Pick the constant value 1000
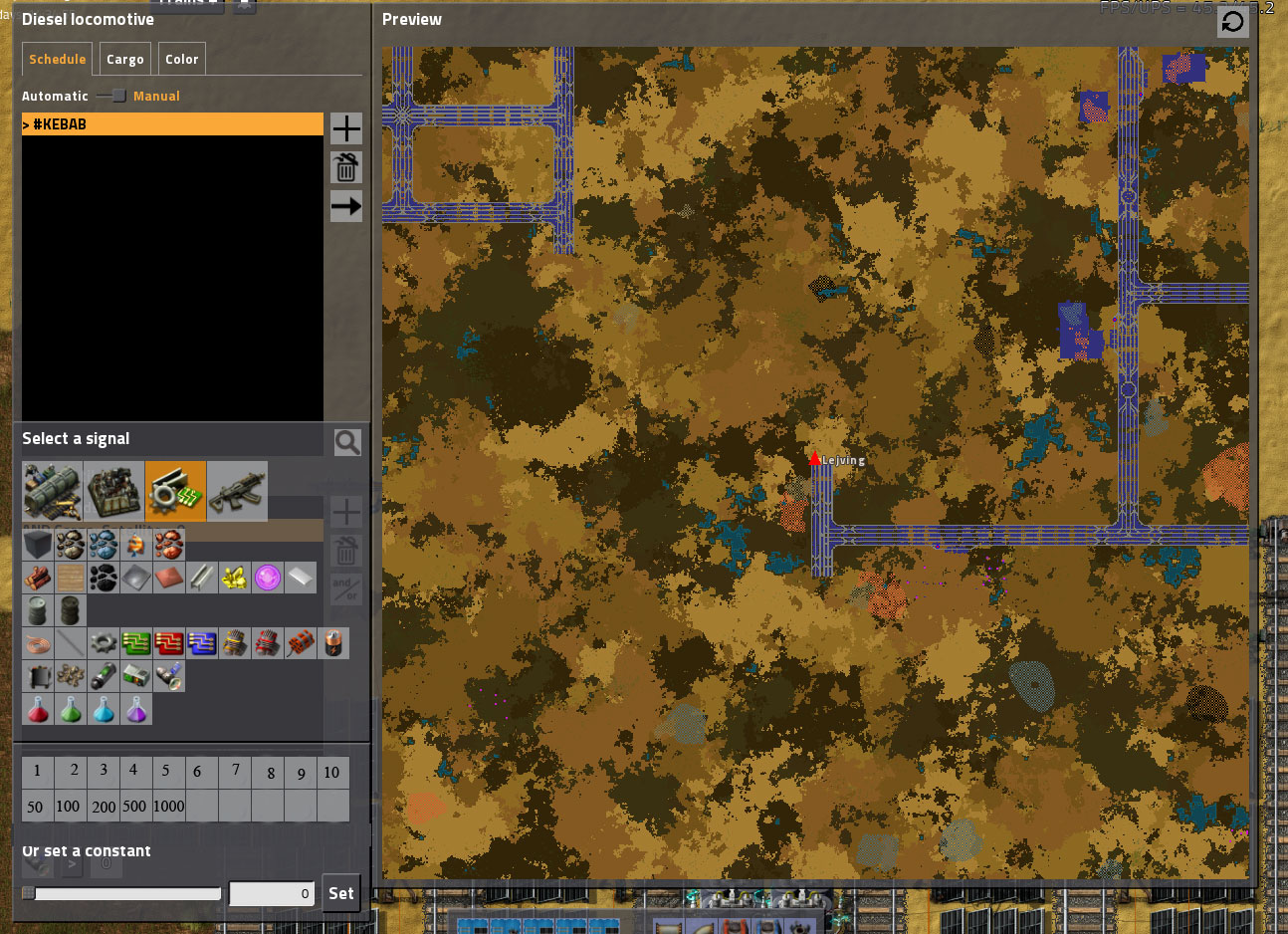The width and height of the screenshot is (1288, 934). [169, 805]
